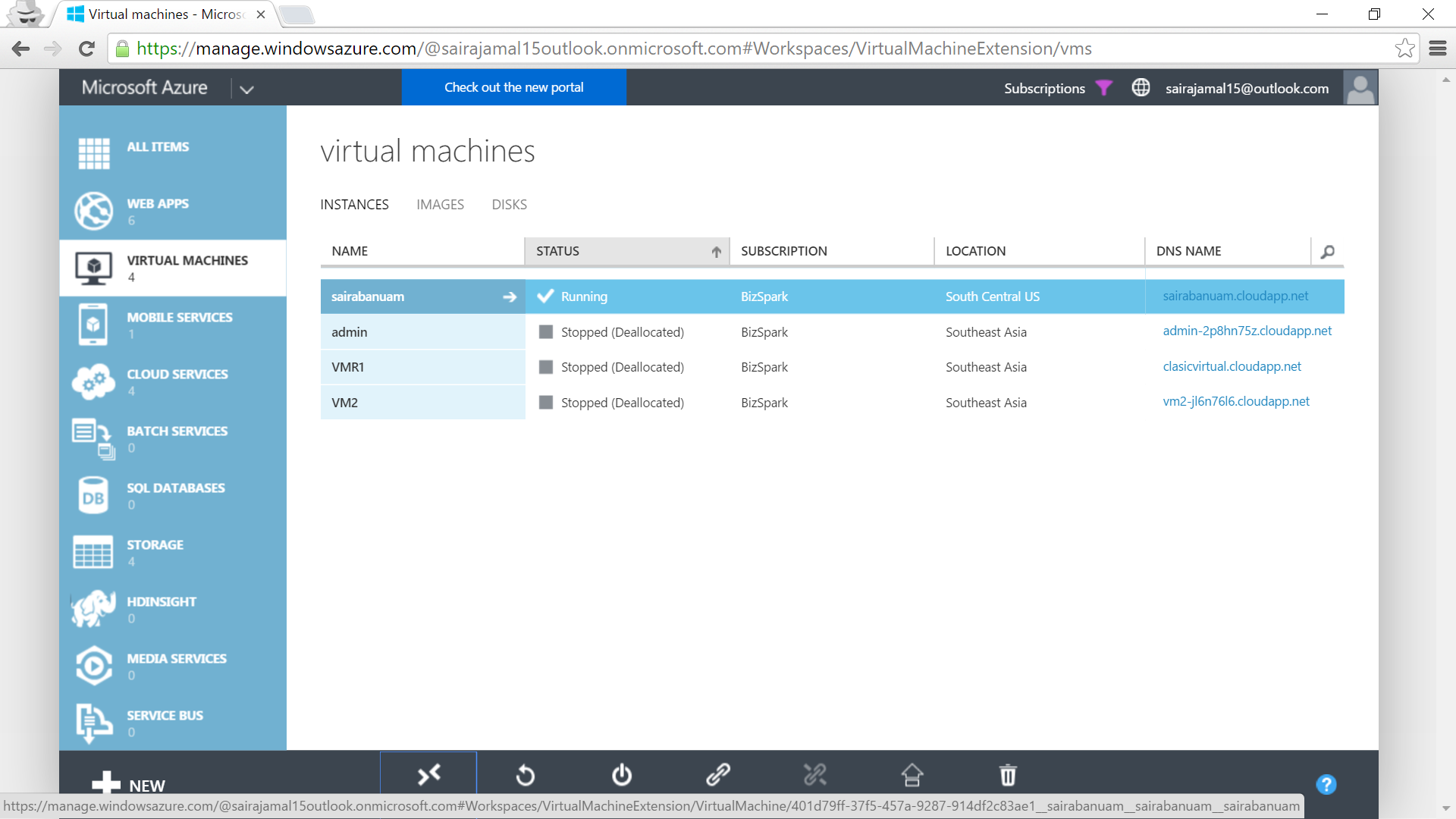Open Storage section

click(x=173, y=552)
